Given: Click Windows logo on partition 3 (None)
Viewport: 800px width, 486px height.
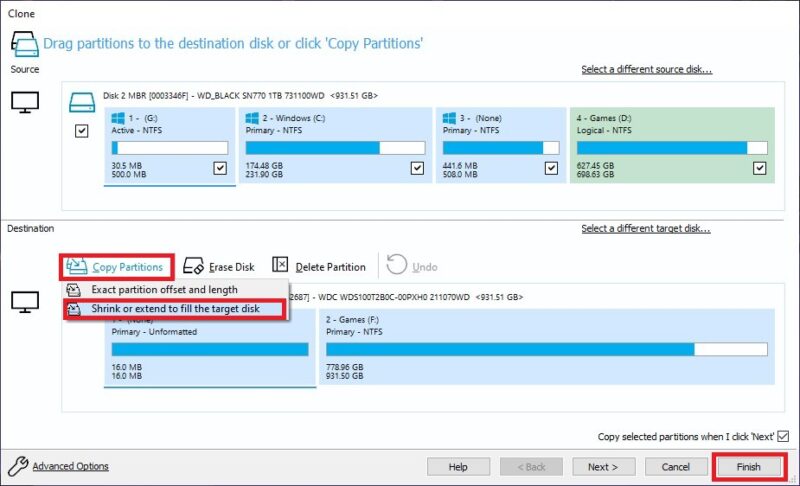Looking at the screenshot, I should tap(449, 118).
